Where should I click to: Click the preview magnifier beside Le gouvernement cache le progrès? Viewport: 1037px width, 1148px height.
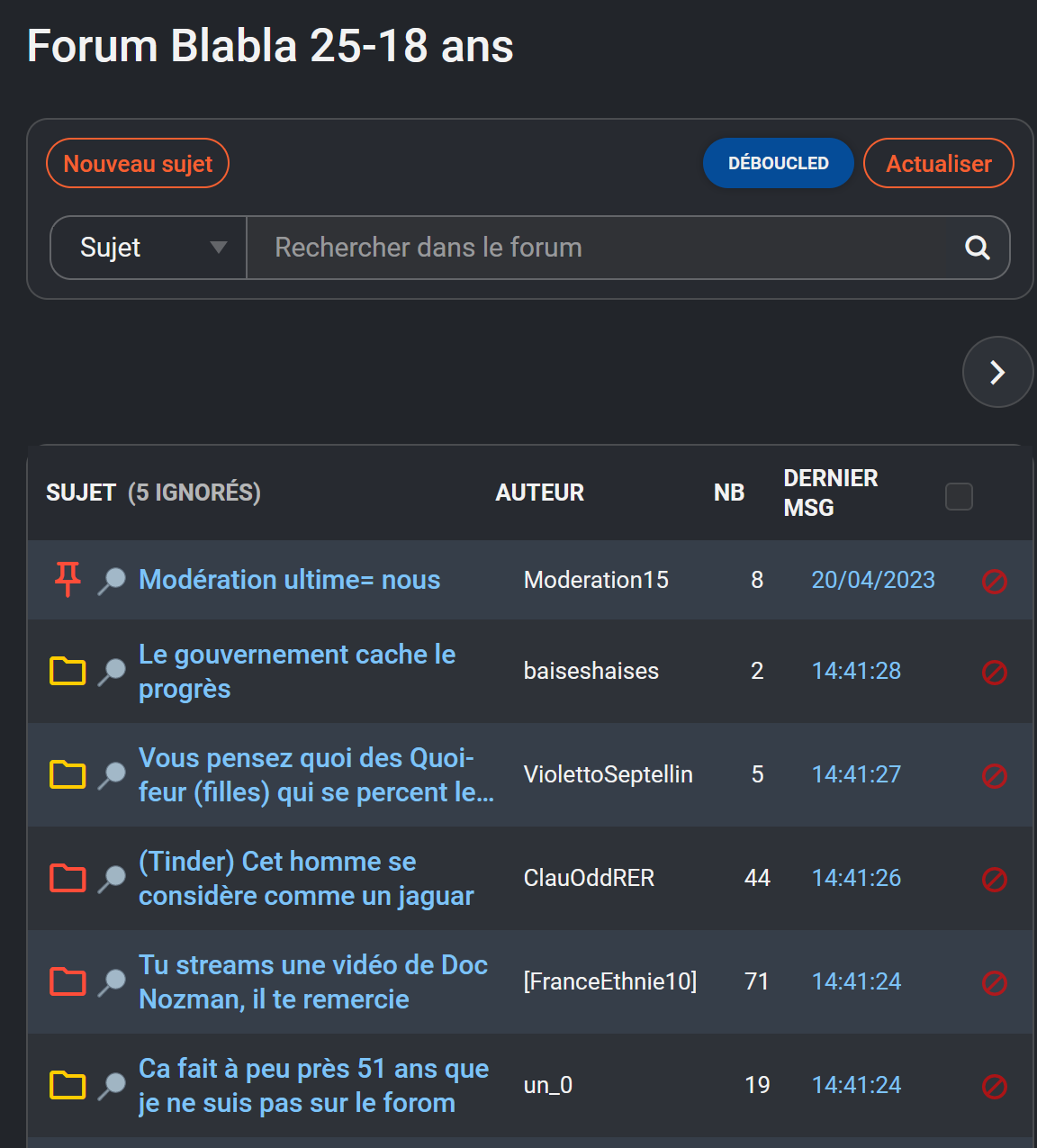coord(112,672)
